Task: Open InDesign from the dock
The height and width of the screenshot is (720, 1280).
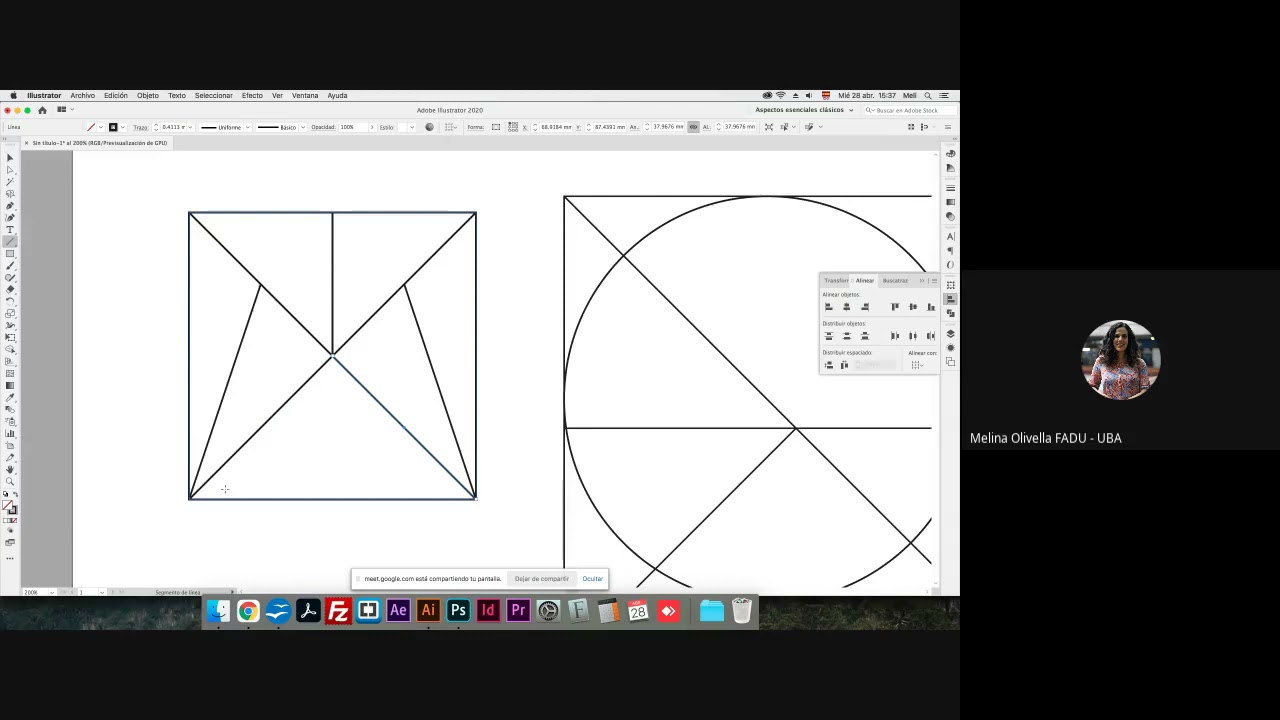Action: click(488, 611)
